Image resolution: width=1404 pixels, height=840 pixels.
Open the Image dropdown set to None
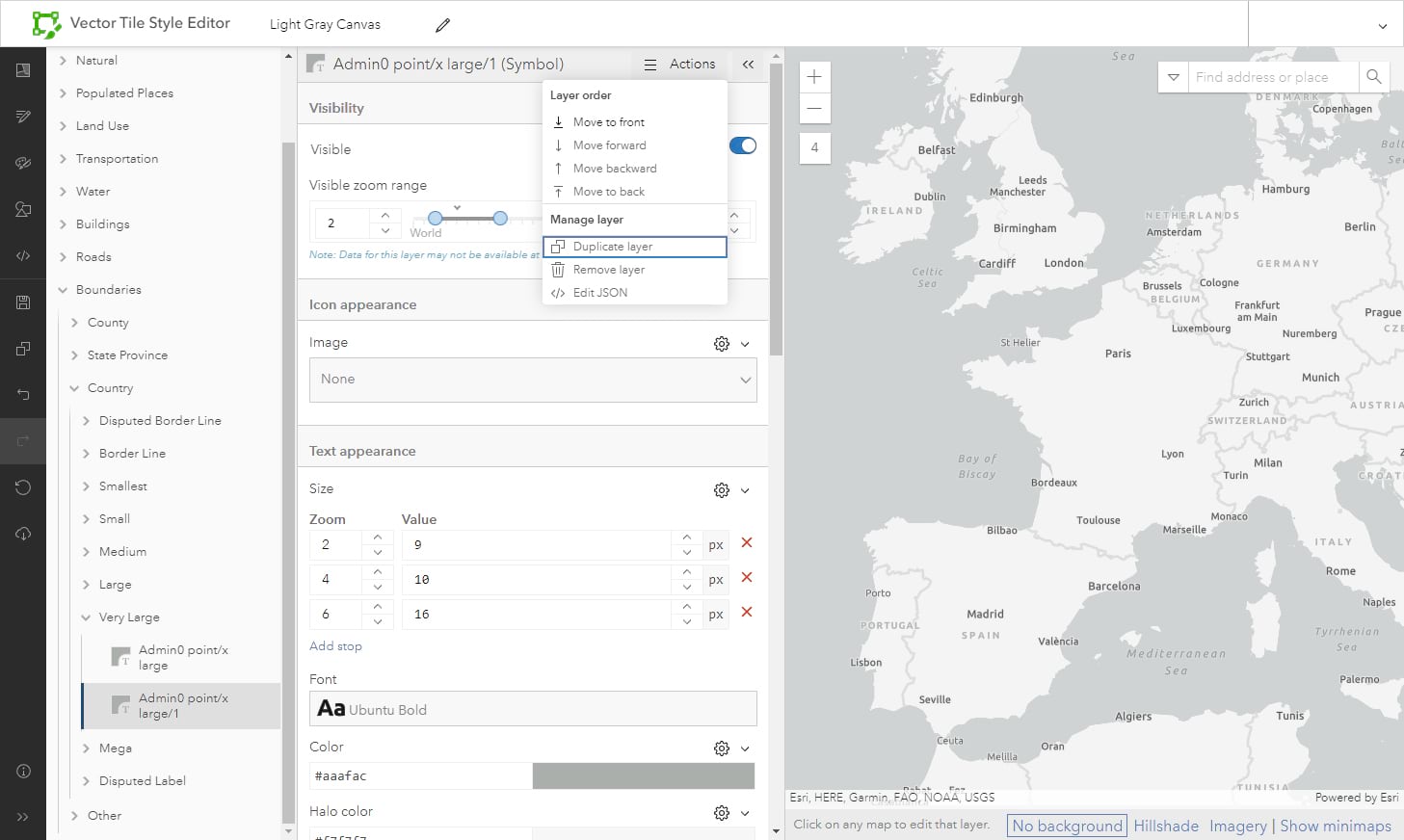[533, 380]
